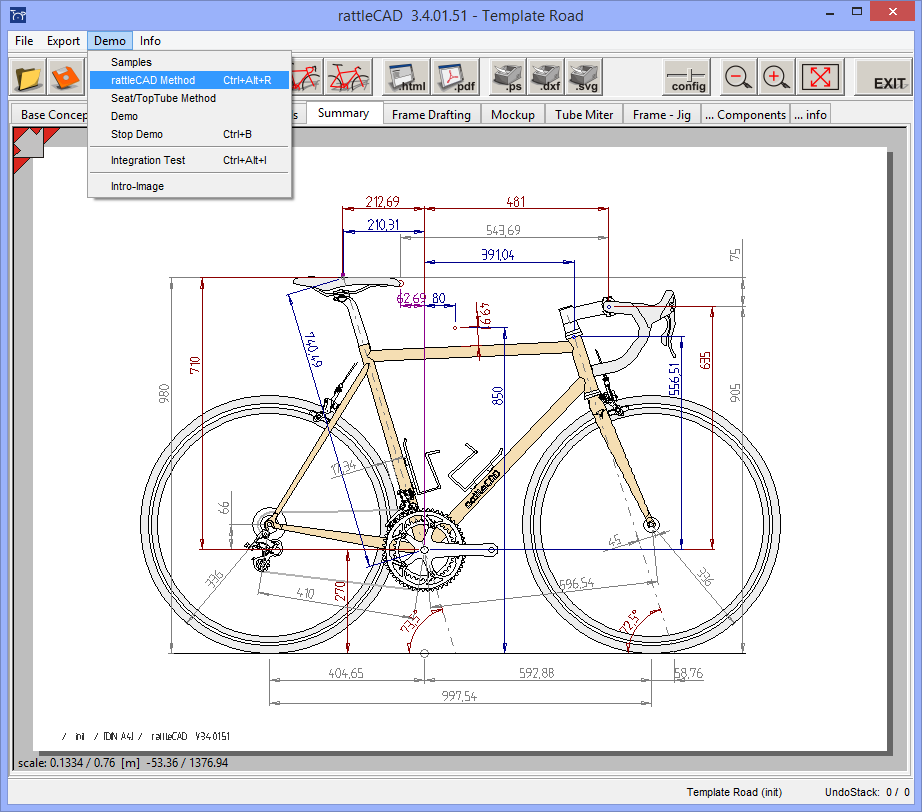The image size is (922, 812).
Task: Switch to the ... info tab
Action: [x=810, y=115]
